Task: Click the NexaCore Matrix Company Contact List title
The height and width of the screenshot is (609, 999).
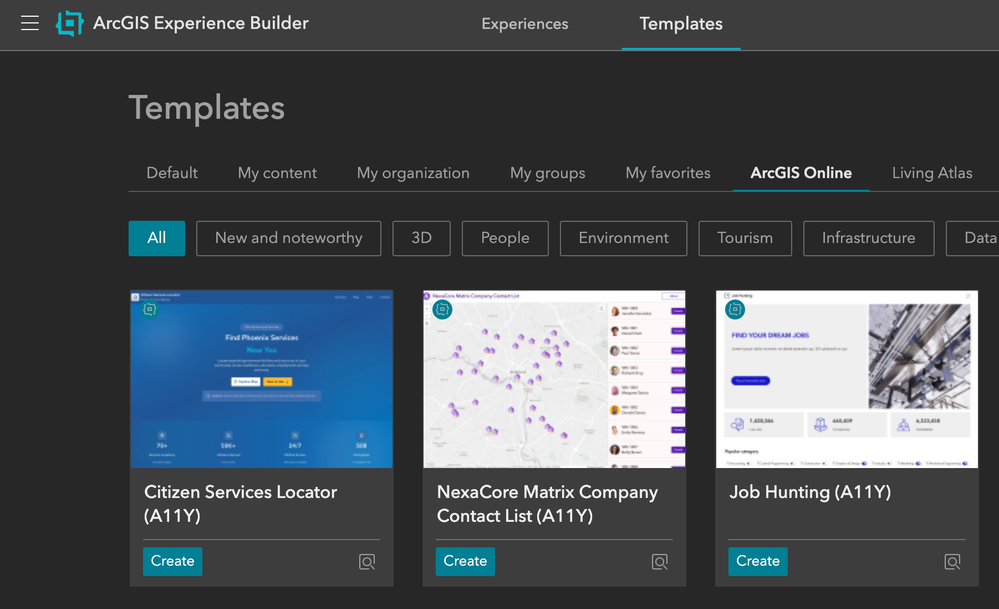Action: [x=547, y=503]
